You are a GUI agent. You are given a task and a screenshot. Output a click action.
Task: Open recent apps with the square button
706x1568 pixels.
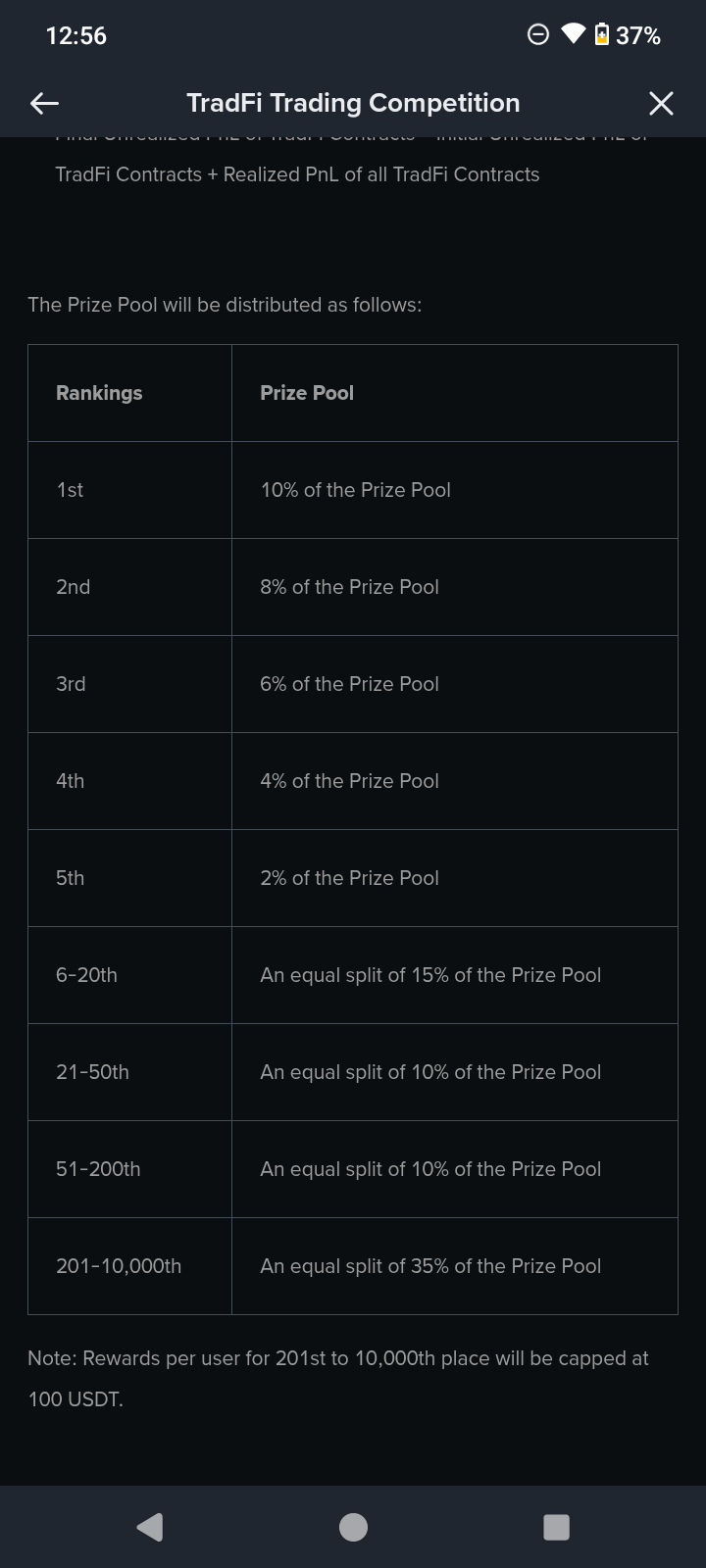[x=556, y=1527]
